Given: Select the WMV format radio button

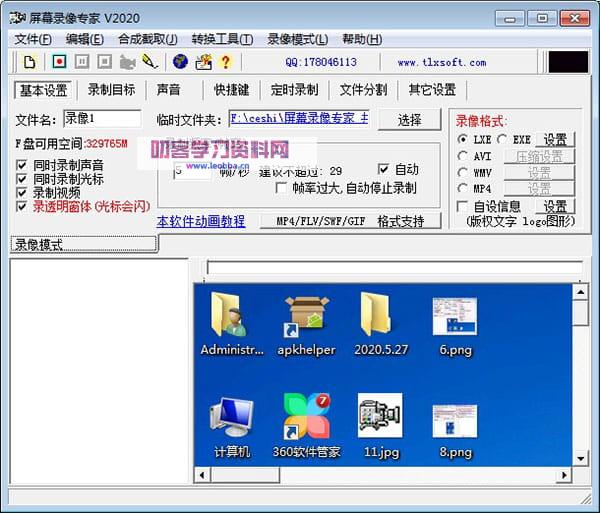Looking at the screenshot, I should click(463, 173).
